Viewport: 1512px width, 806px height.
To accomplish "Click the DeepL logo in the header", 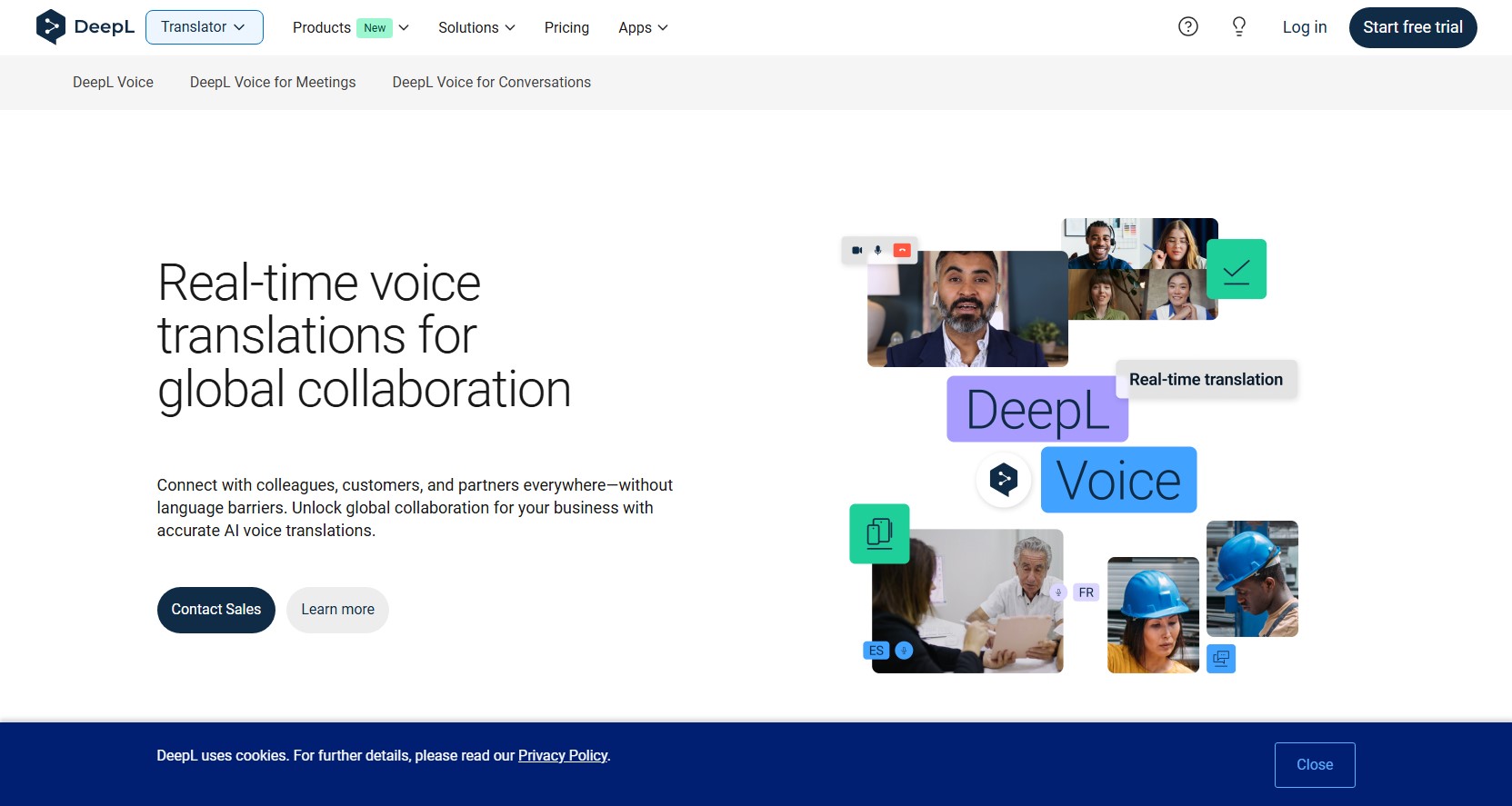I will point(85,27).
